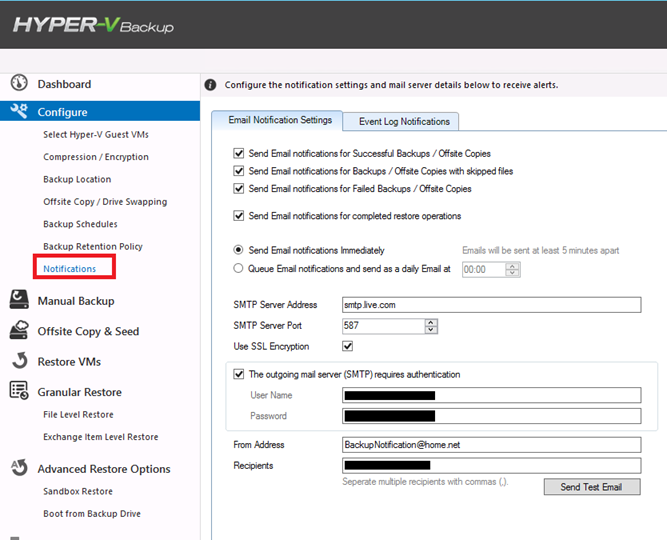Go to Select Hyper-V Guest VMs

pos(96,134)
